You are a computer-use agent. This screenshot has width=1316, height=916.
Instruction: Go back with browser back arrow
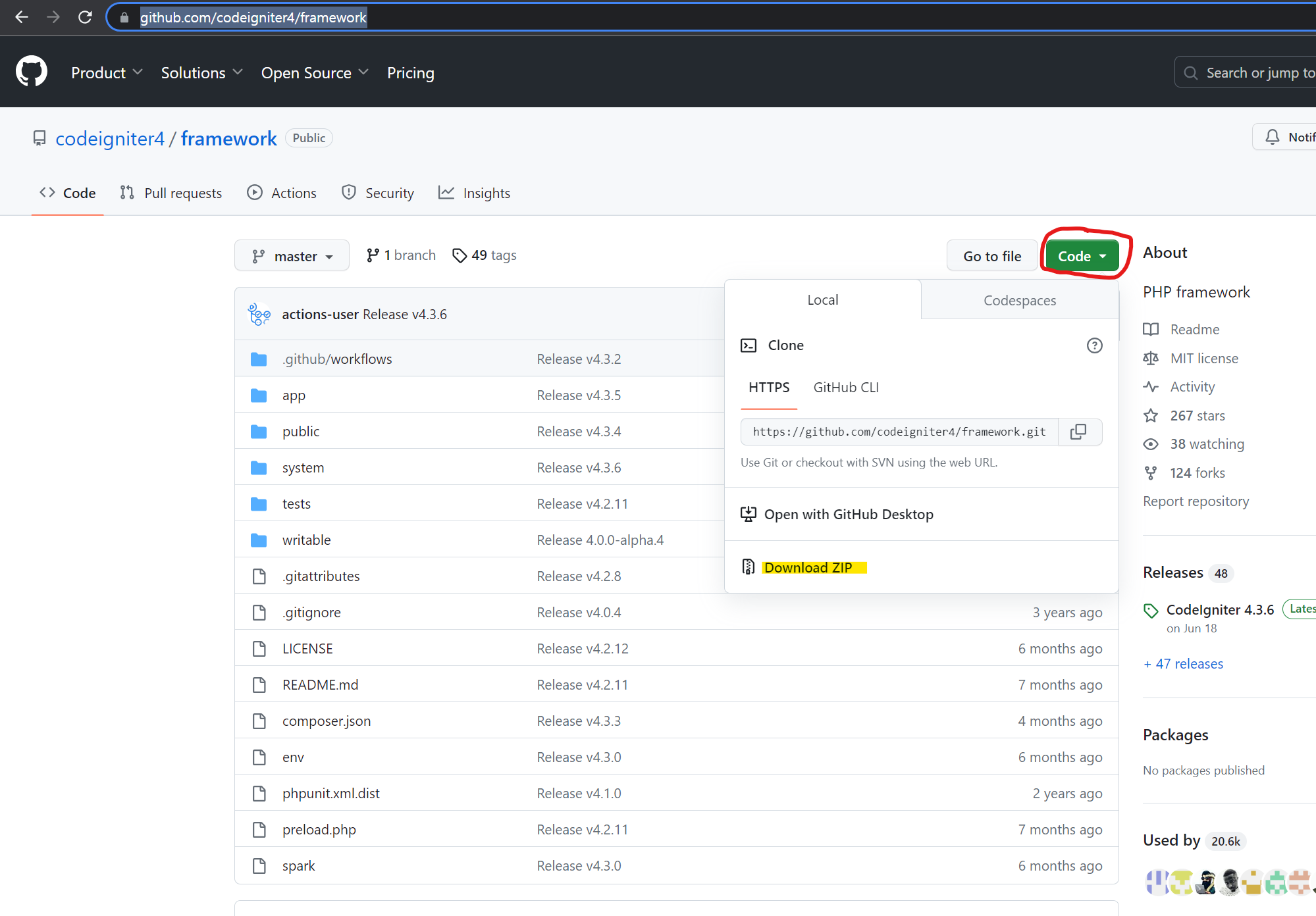point(22,17)
